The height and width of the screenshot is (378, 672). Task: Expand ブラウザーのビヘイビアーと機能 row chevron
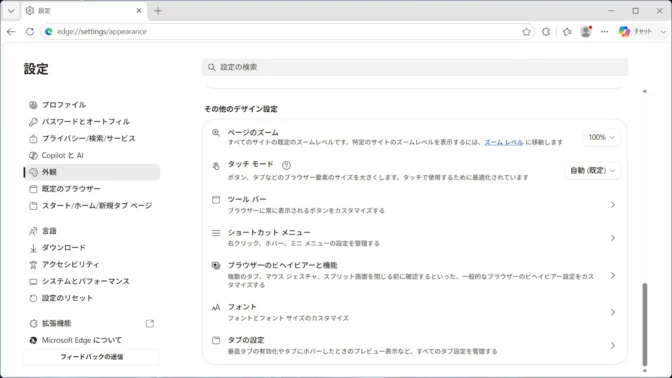coord(613,275)
